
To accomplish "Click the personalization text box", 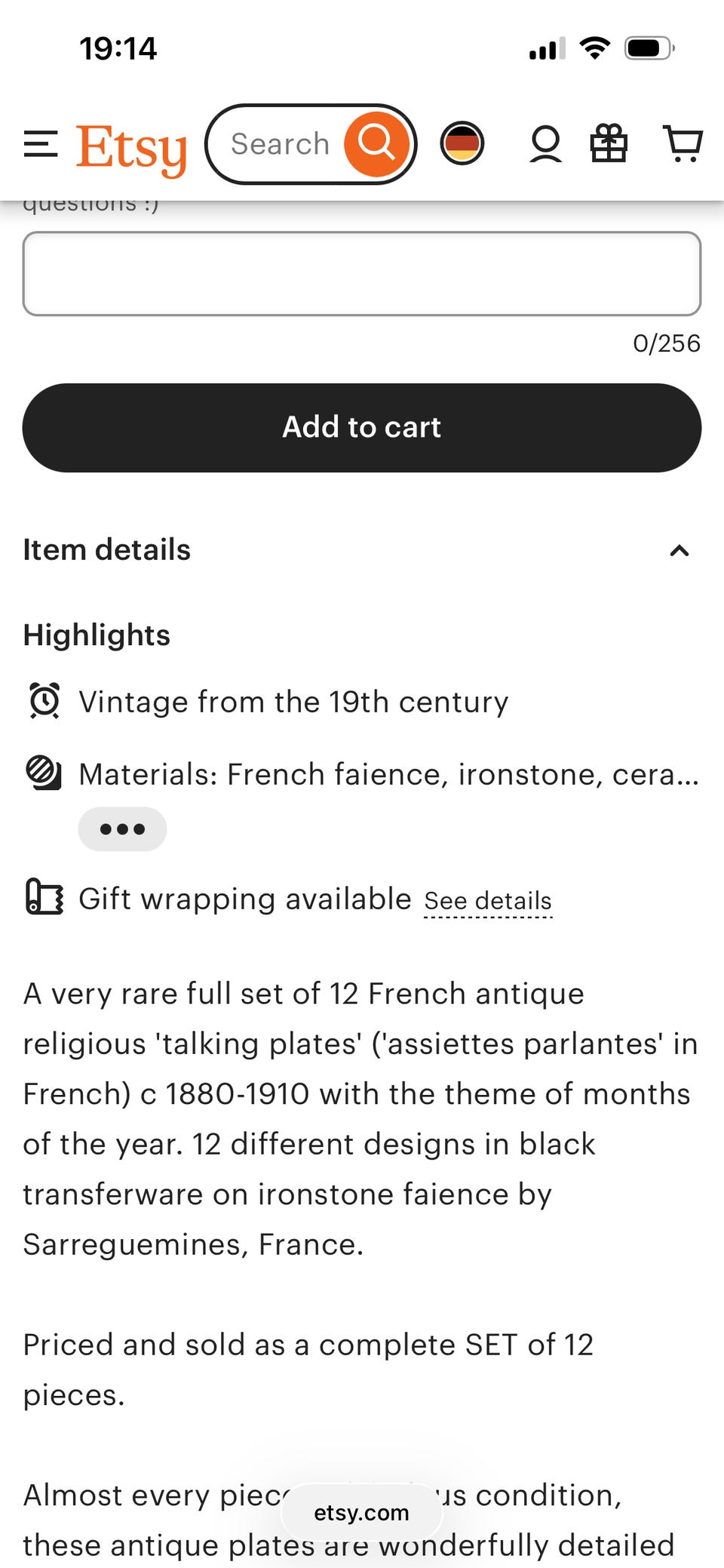I will 362,273.
